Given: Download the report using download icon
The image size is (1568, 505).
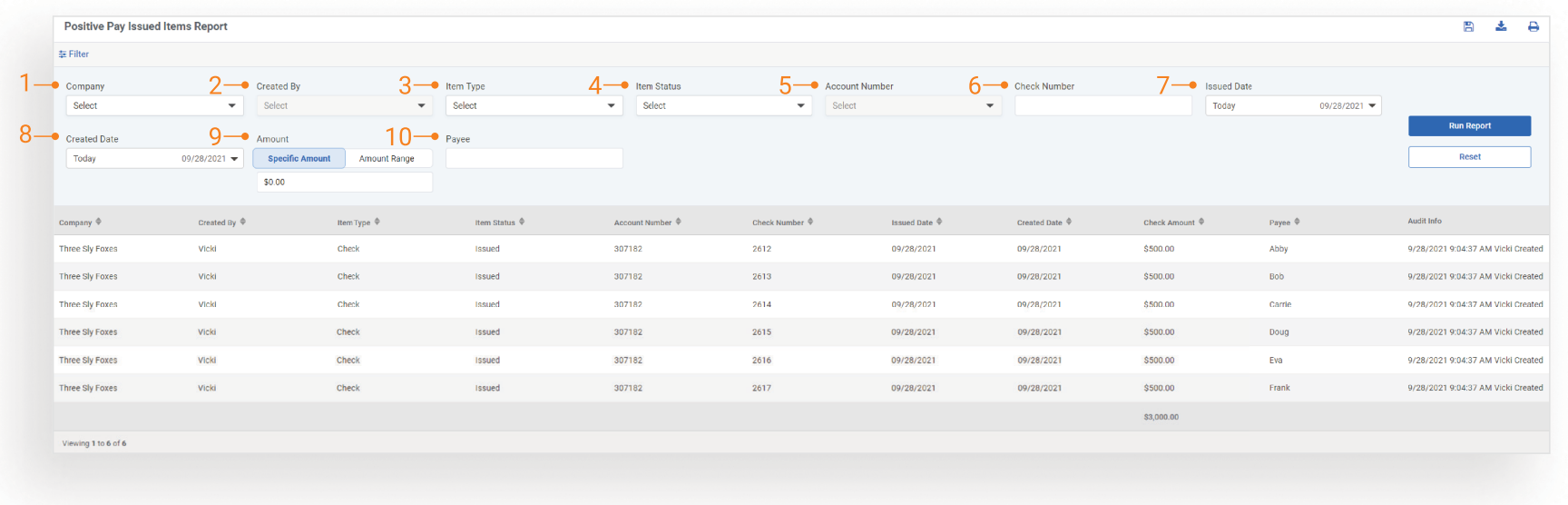Looking at the screenshot, I should (x=1501, y=26).
